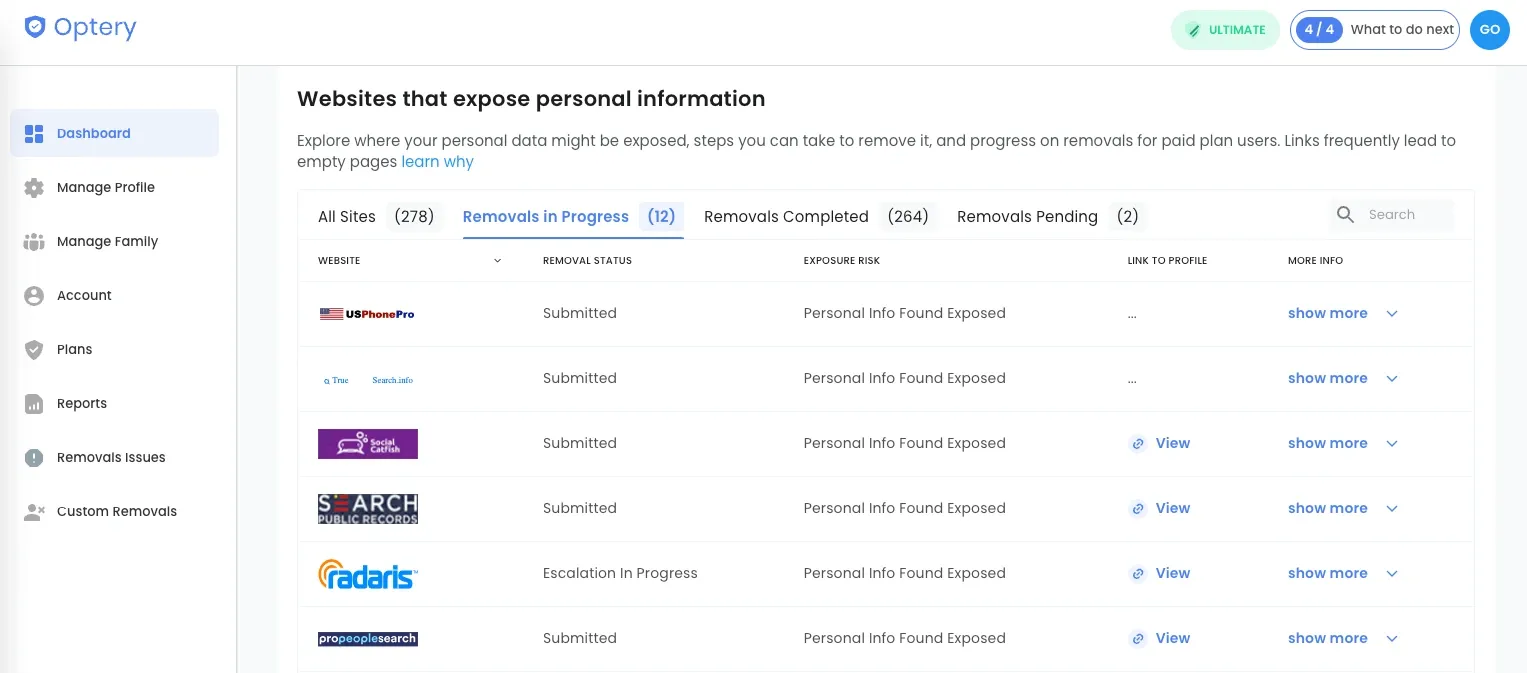Click link icon in propeoplesearch row
Viewport: 1527px width, 673px height.
(1137, 639)
